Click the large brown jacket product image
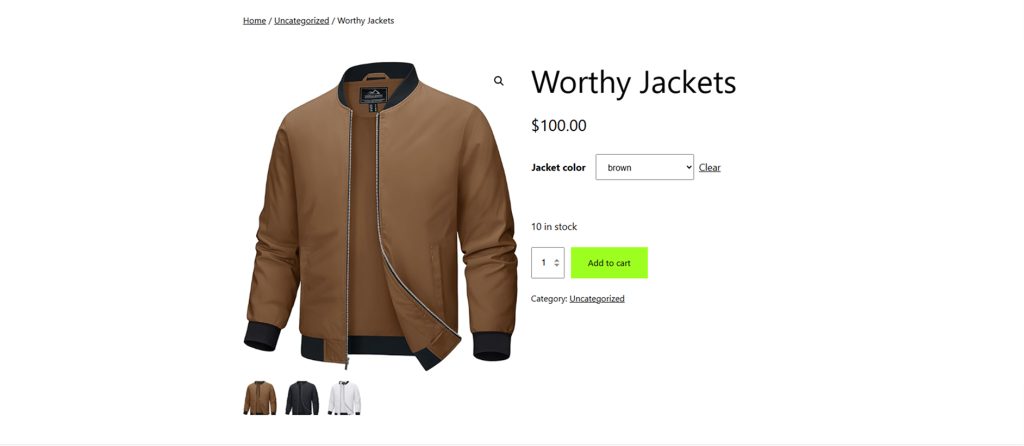The image size is (1024, 446). point(380,215)
